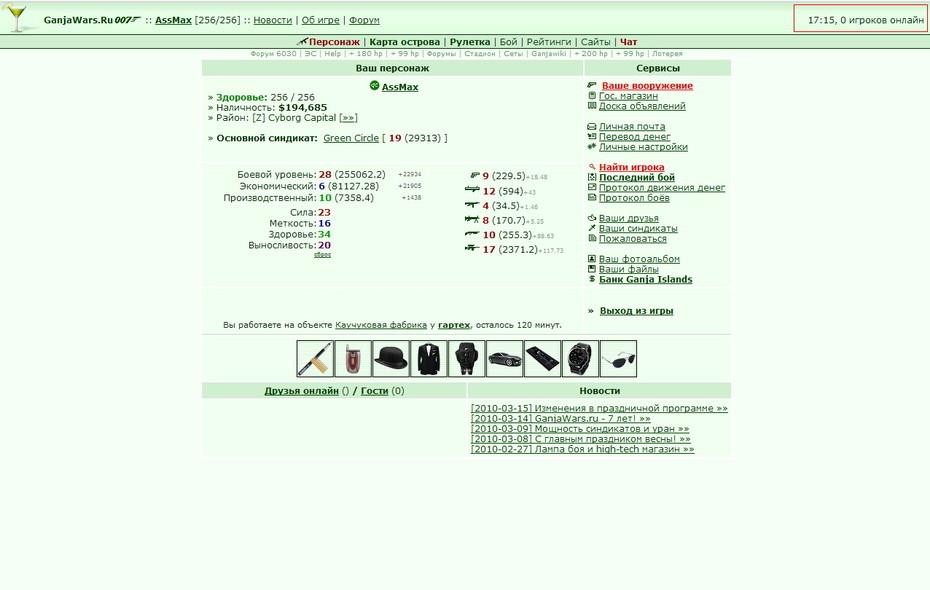This screenshot has width=930, height=590.
Task: Open the Пожаловаться link
Action: point(632,238)
